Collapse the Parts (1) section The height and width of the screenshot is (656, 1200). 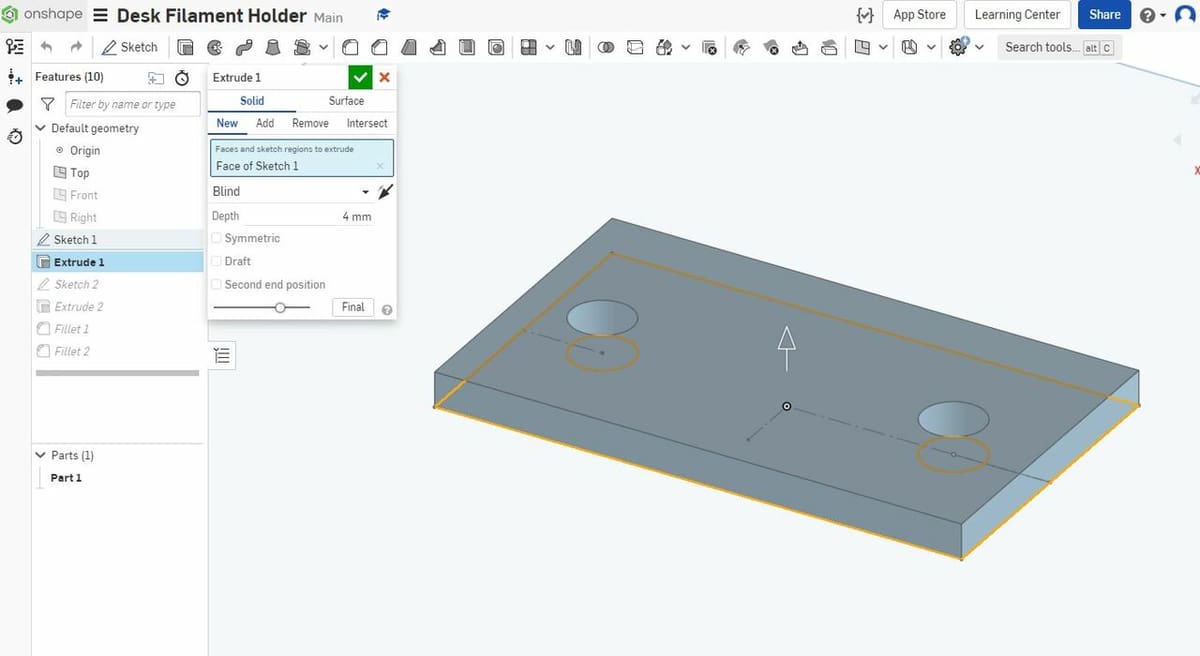[40, 455]
